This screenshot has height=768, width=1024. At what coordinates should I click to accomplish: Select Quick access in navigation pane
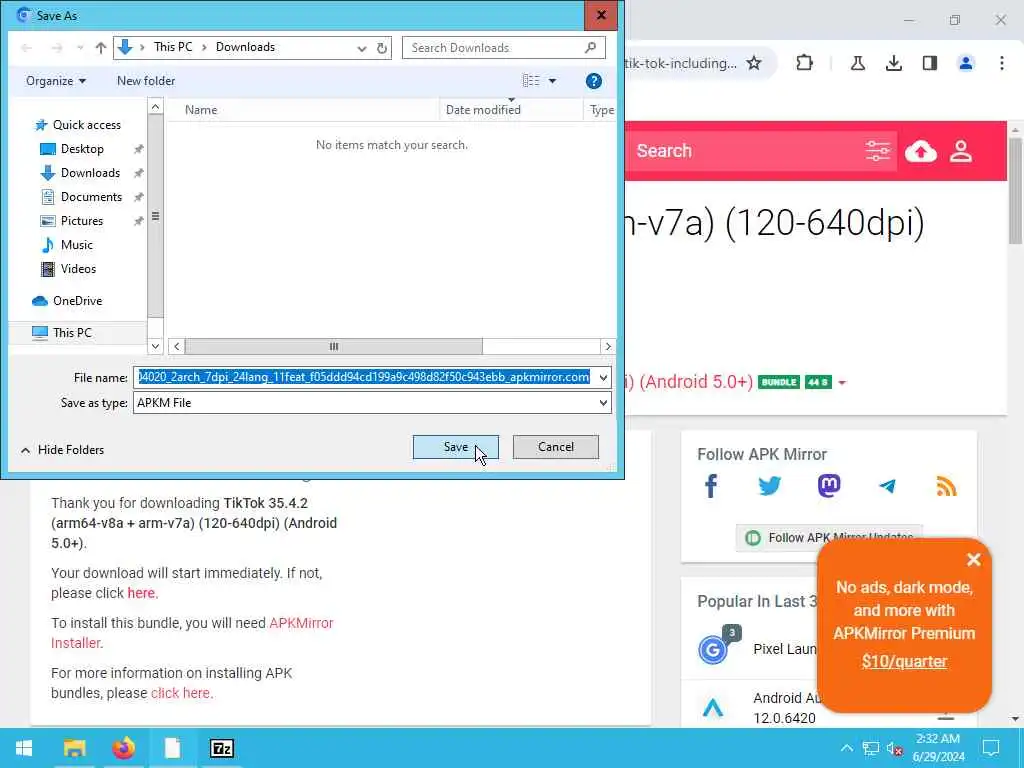coord(86,125)
